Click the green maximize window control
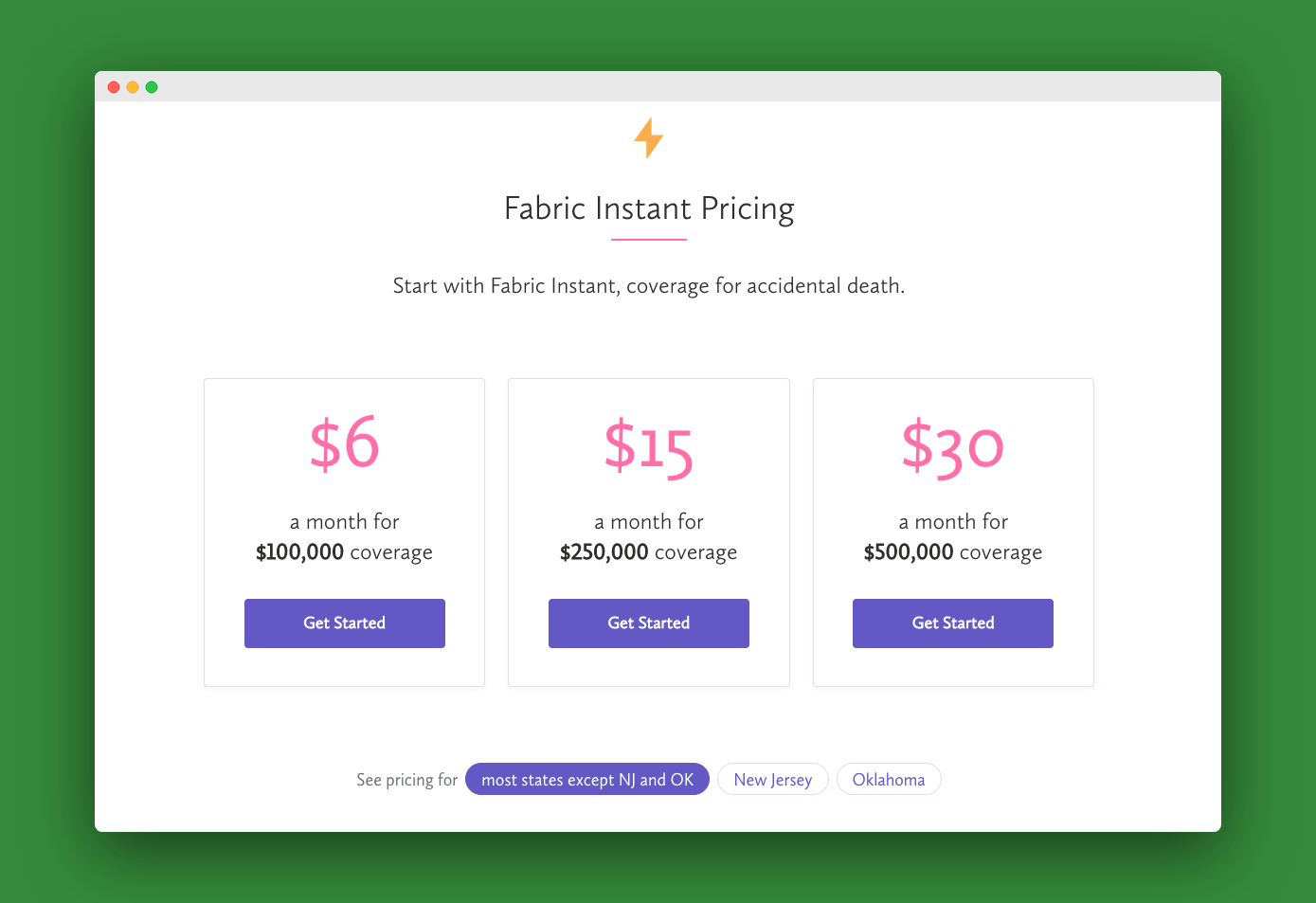 (151, 86)
